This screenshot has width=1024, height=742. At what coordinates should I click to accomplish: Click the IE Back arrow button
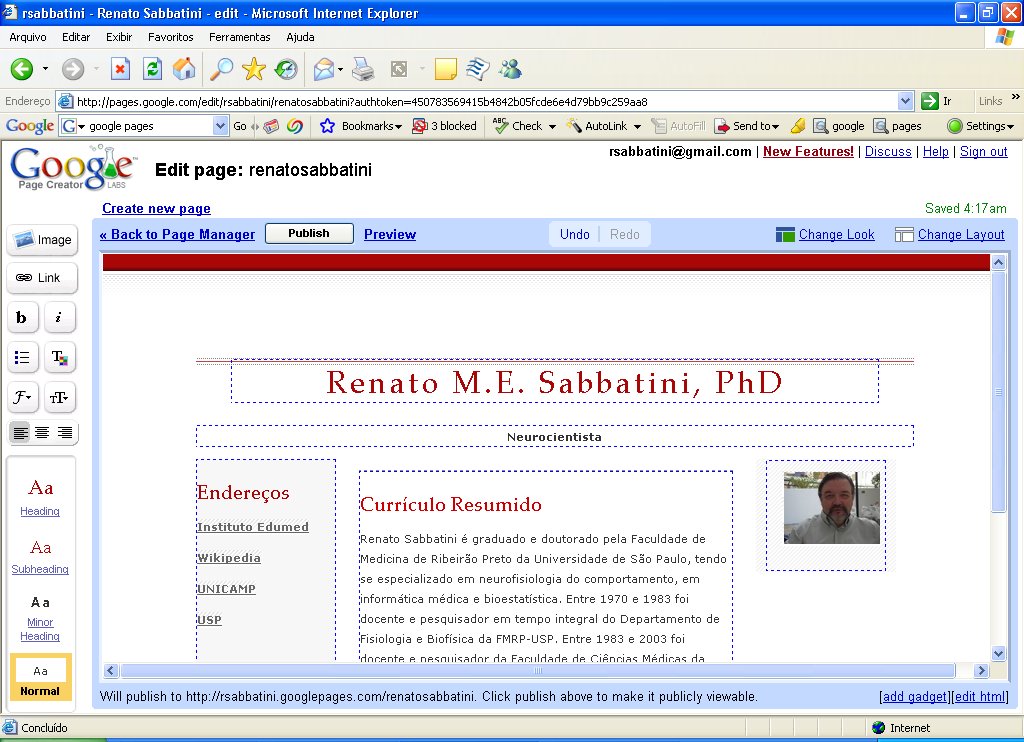(22, 69)
